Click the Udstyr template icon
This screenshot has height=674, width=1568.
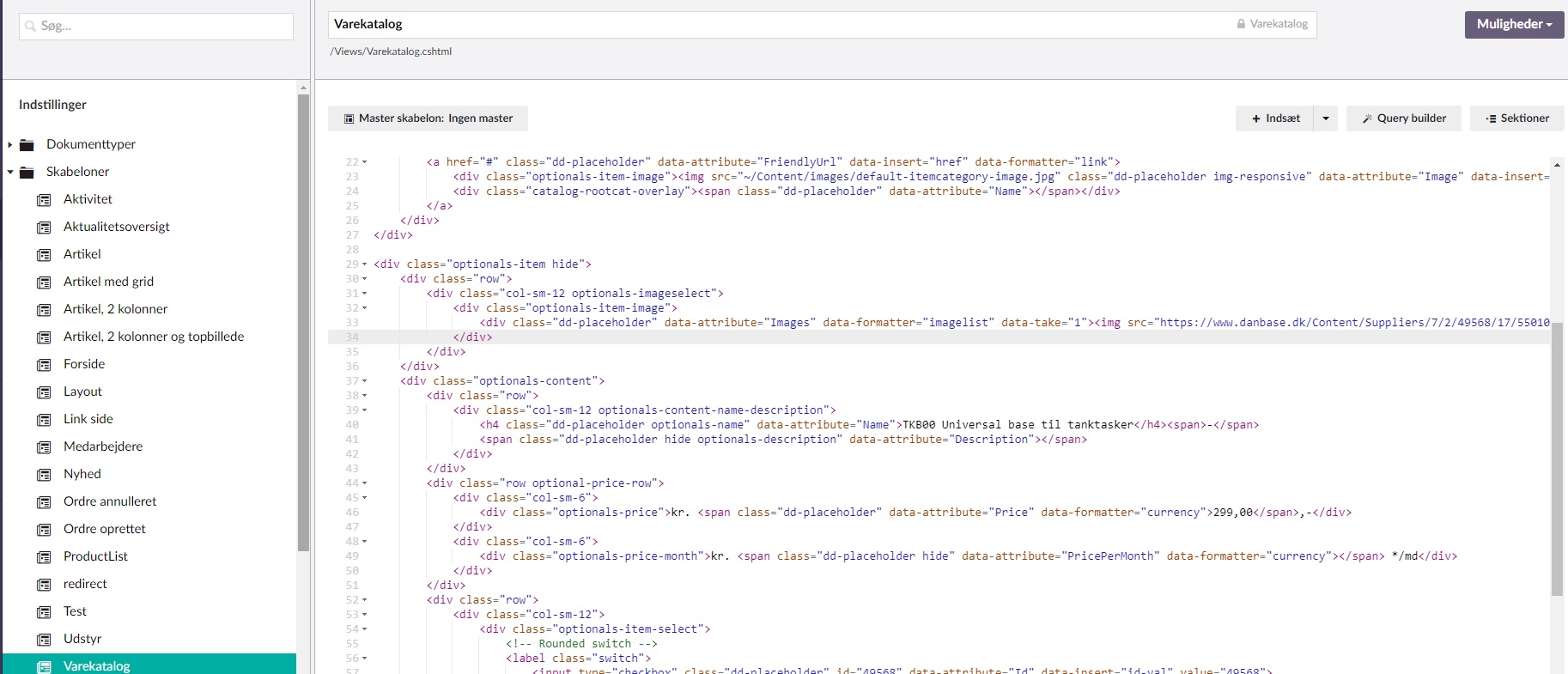coord(44,640)
